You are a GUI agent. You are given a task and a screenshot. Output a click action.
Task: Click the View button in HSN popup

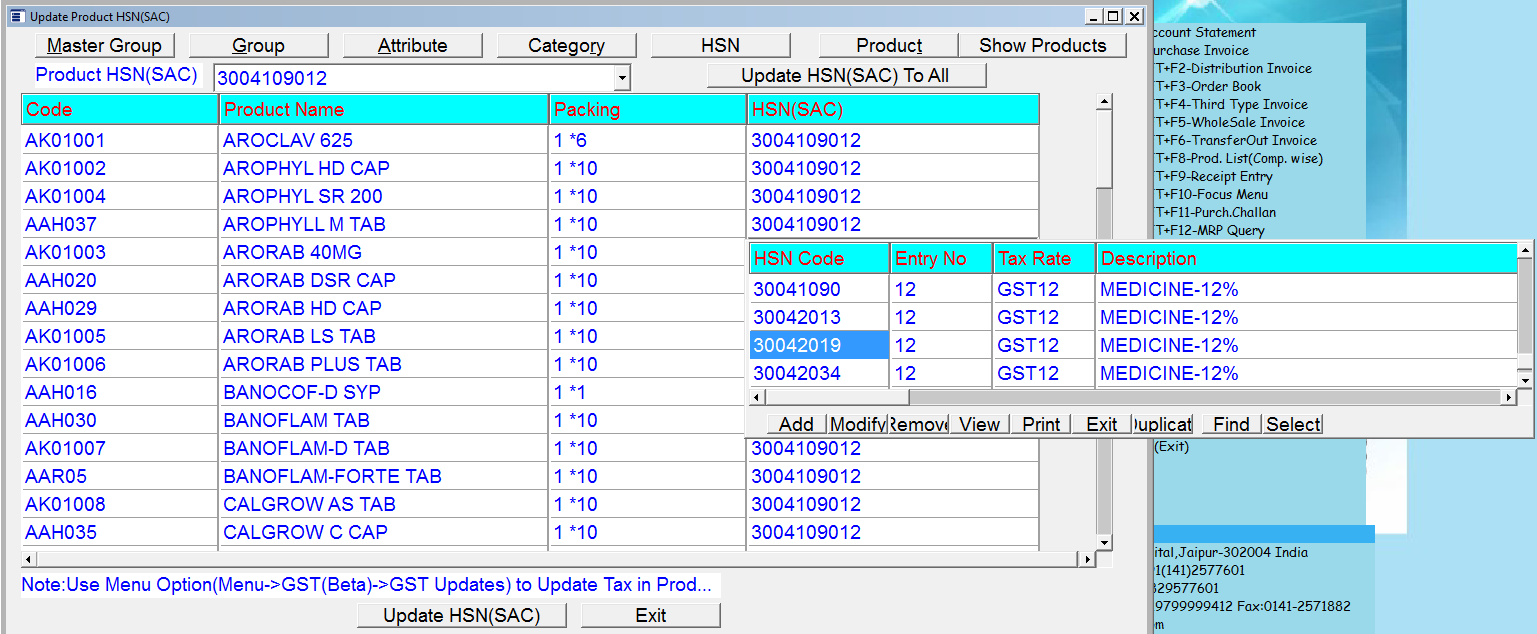(x=979, y=424)
